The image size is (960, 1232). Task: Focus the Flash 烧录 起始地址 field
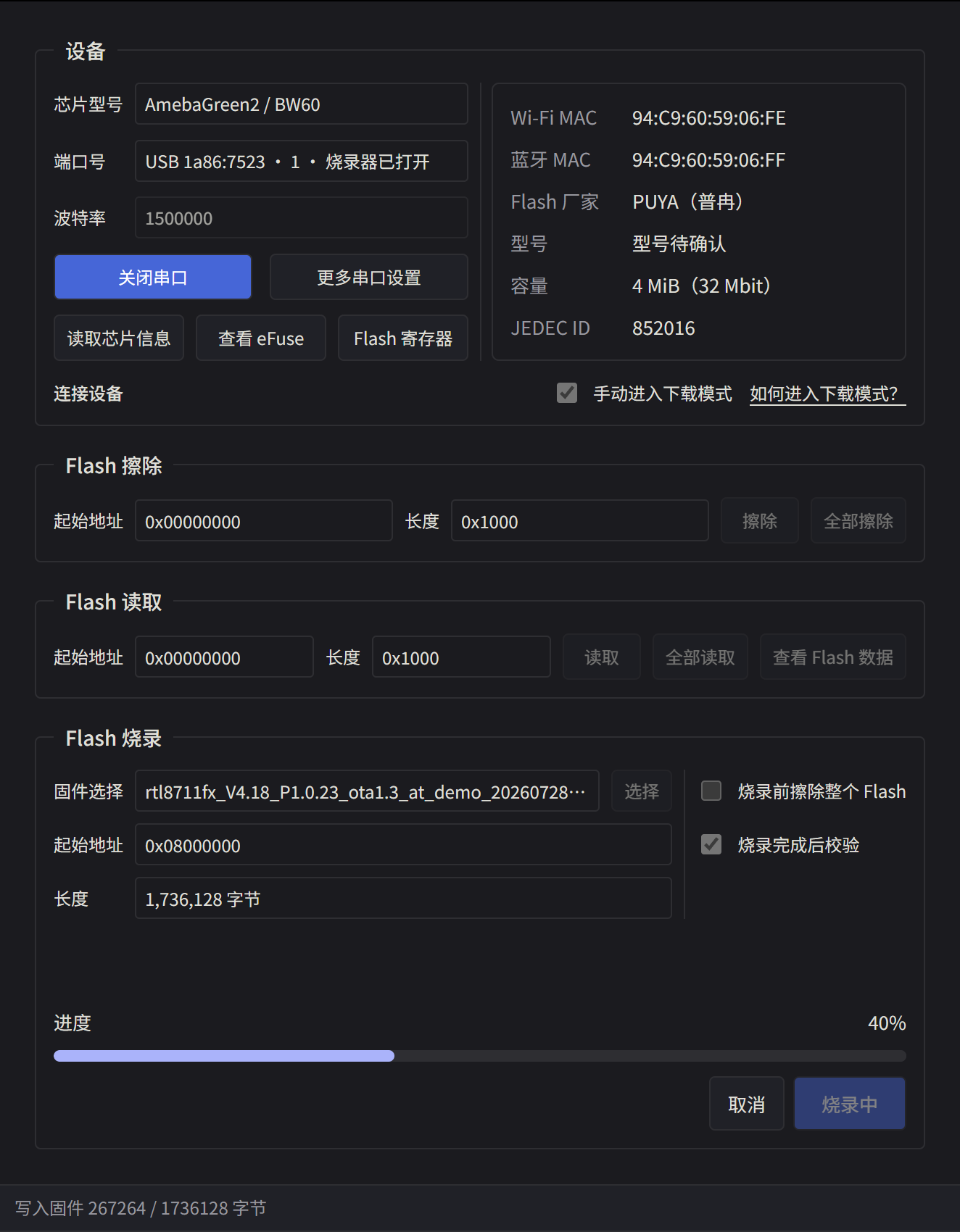[x=404, y=844]
